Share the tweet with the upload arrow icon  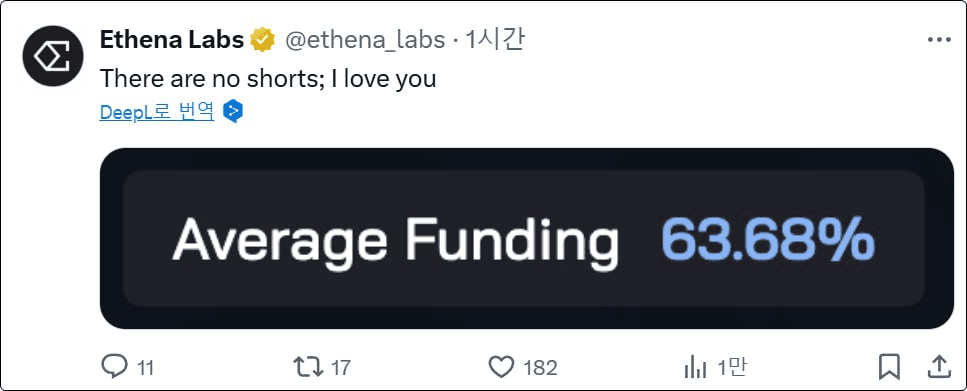[x=939, y=367]
